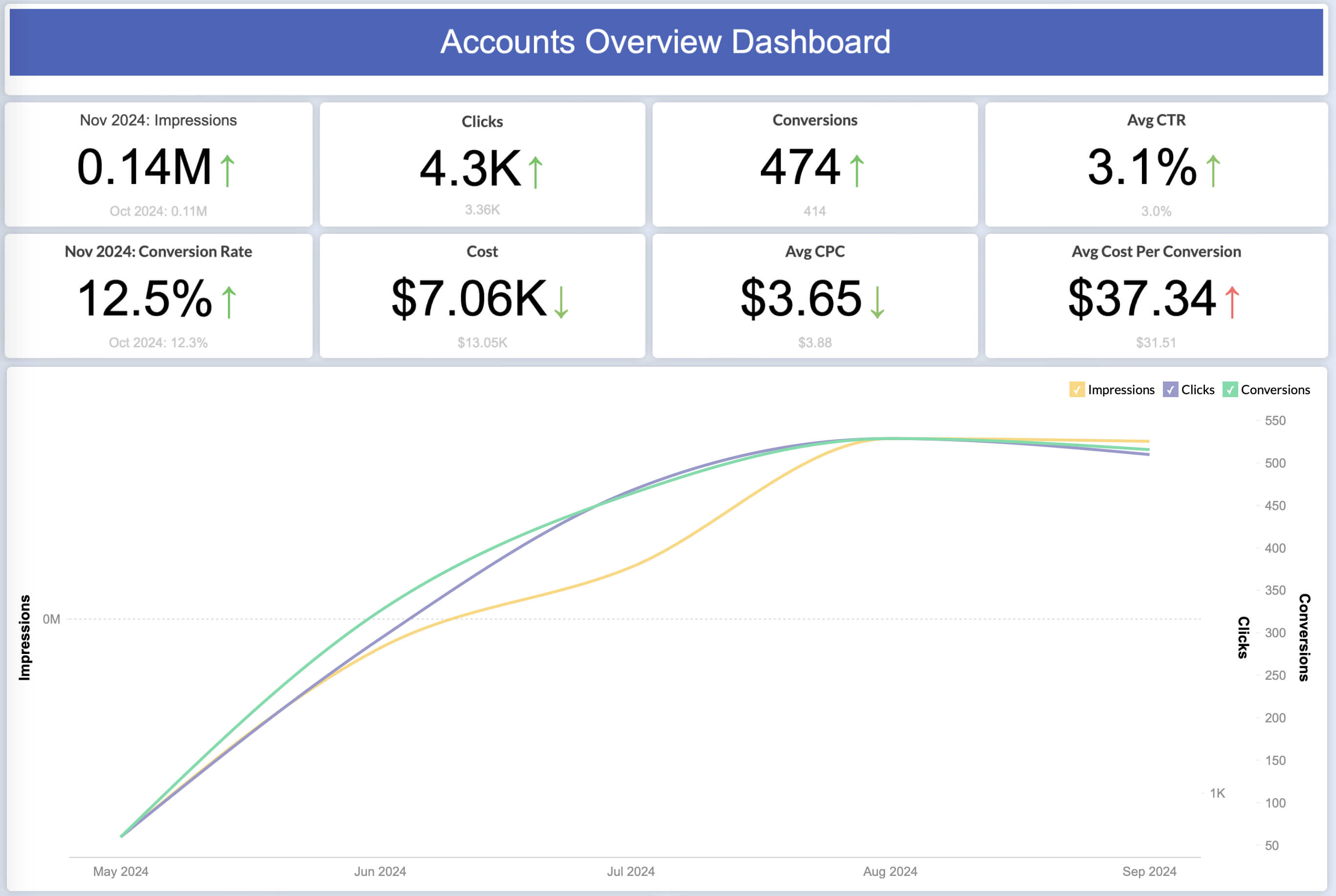The height and width of the screenshot is (896, 1336).
Task: Click trend arrow beside Conversions 474
Action: [x=856, y=171]
